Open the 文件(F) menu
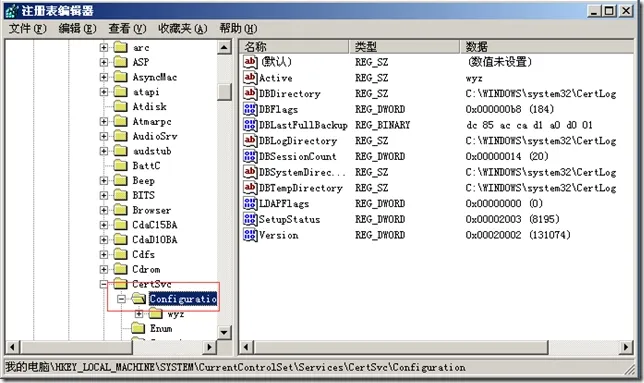The width and height of the screenshot is (644, 383). [28, 28]
